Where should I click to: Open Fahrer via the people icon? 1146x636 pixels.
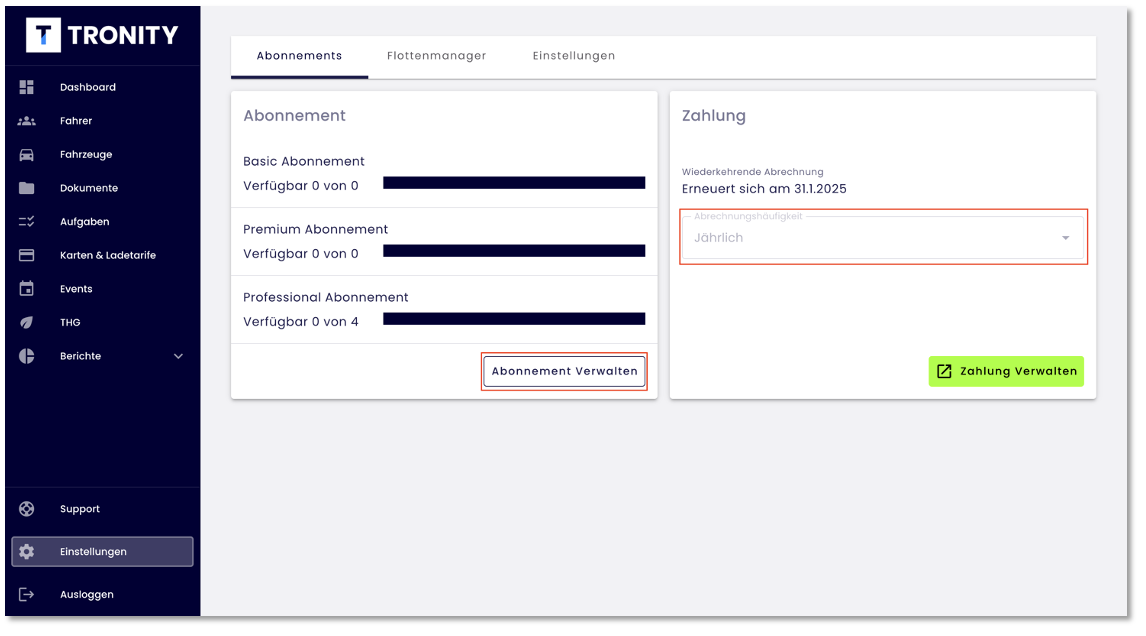[x=27, y=121]
